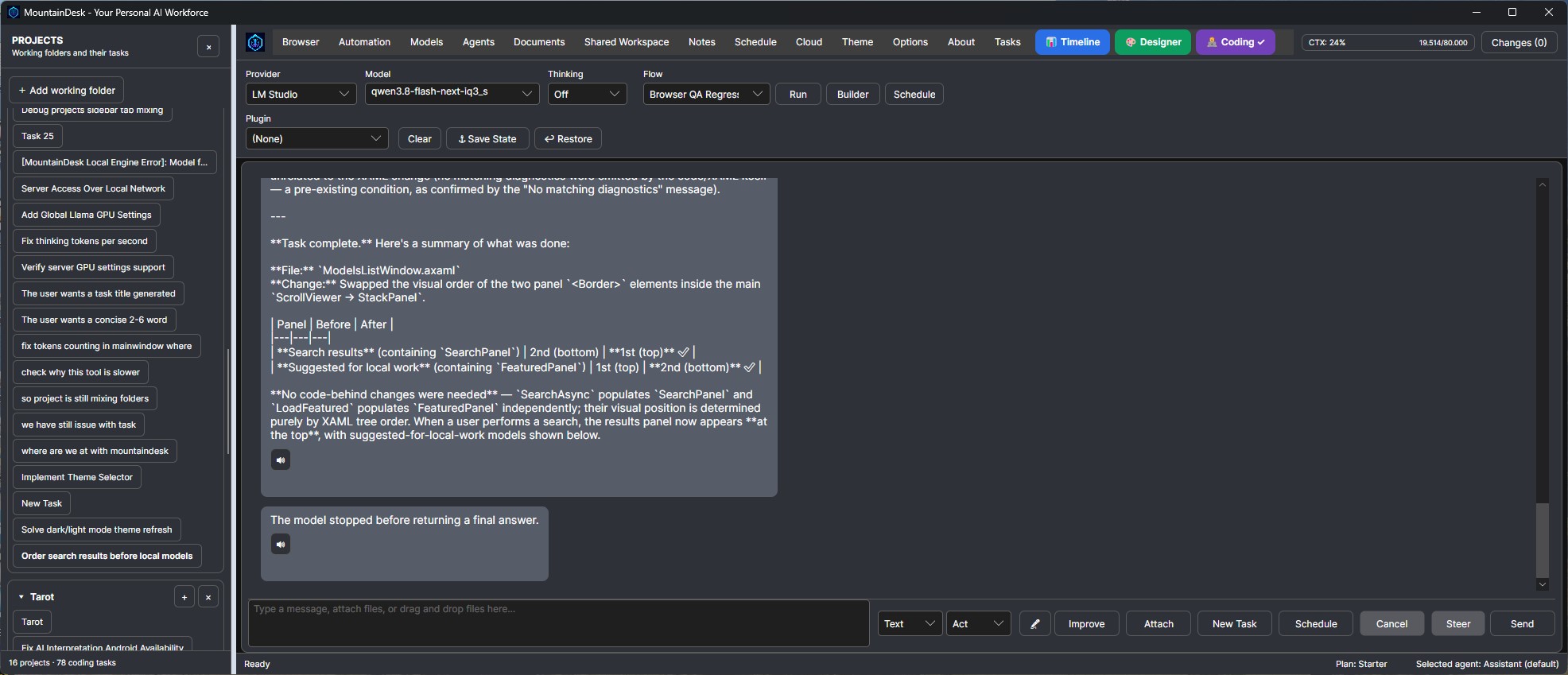Image resolution: width=1568 pixels, height=675 pixels.
Task: Open the Model dropdown
Action: point(452,94)
